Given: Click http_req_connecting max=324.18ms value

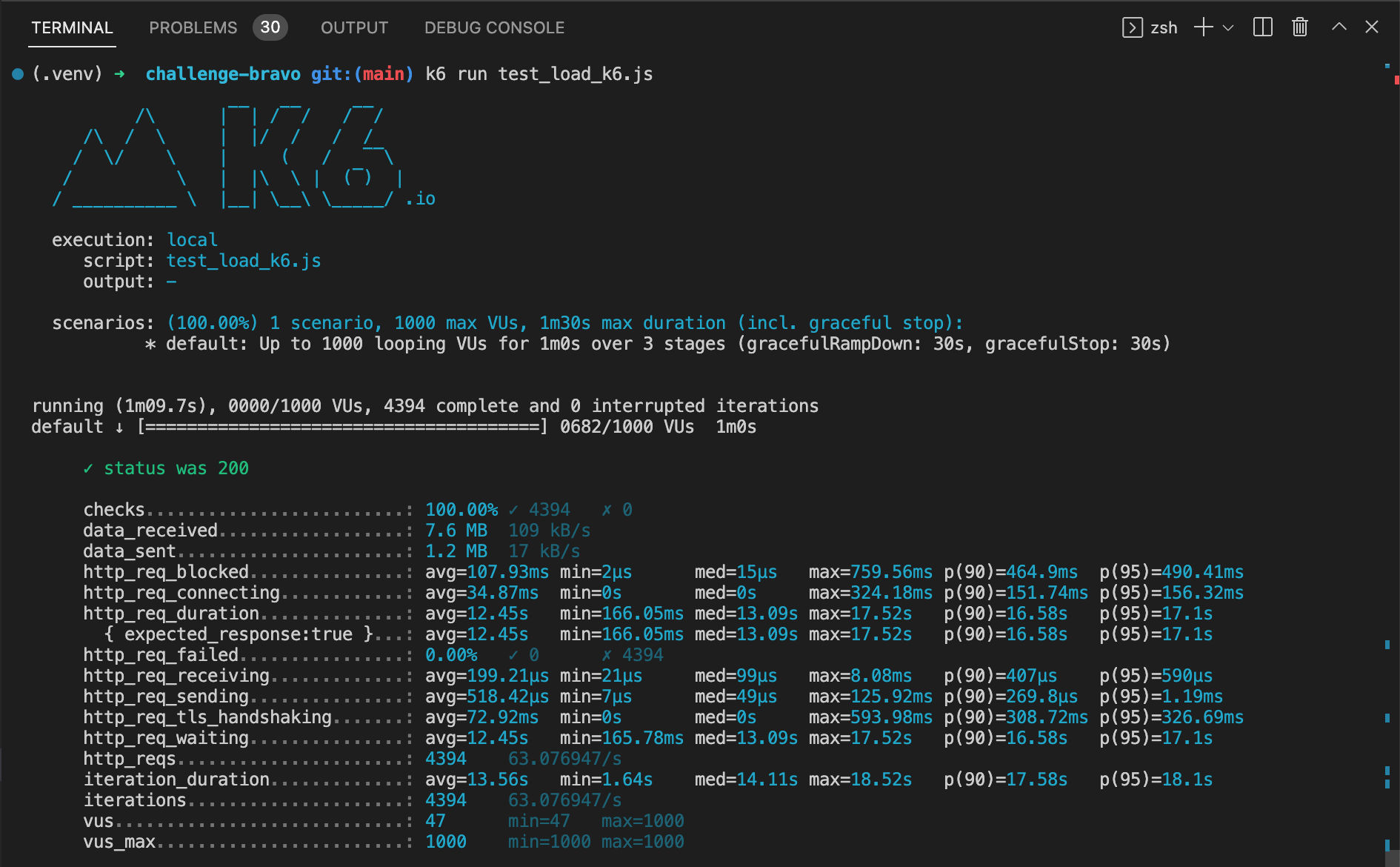Looking at the screenshot, I should [x=870, y=593].
